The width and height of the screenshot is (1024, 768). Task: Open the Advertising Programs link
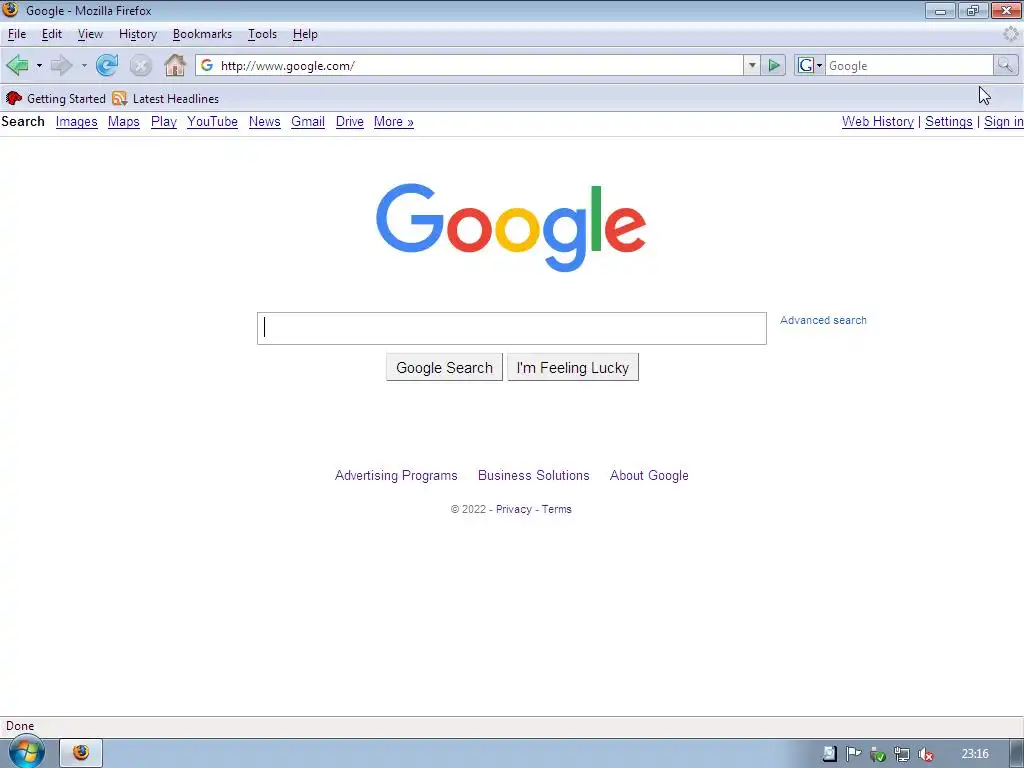coord(396,475)
